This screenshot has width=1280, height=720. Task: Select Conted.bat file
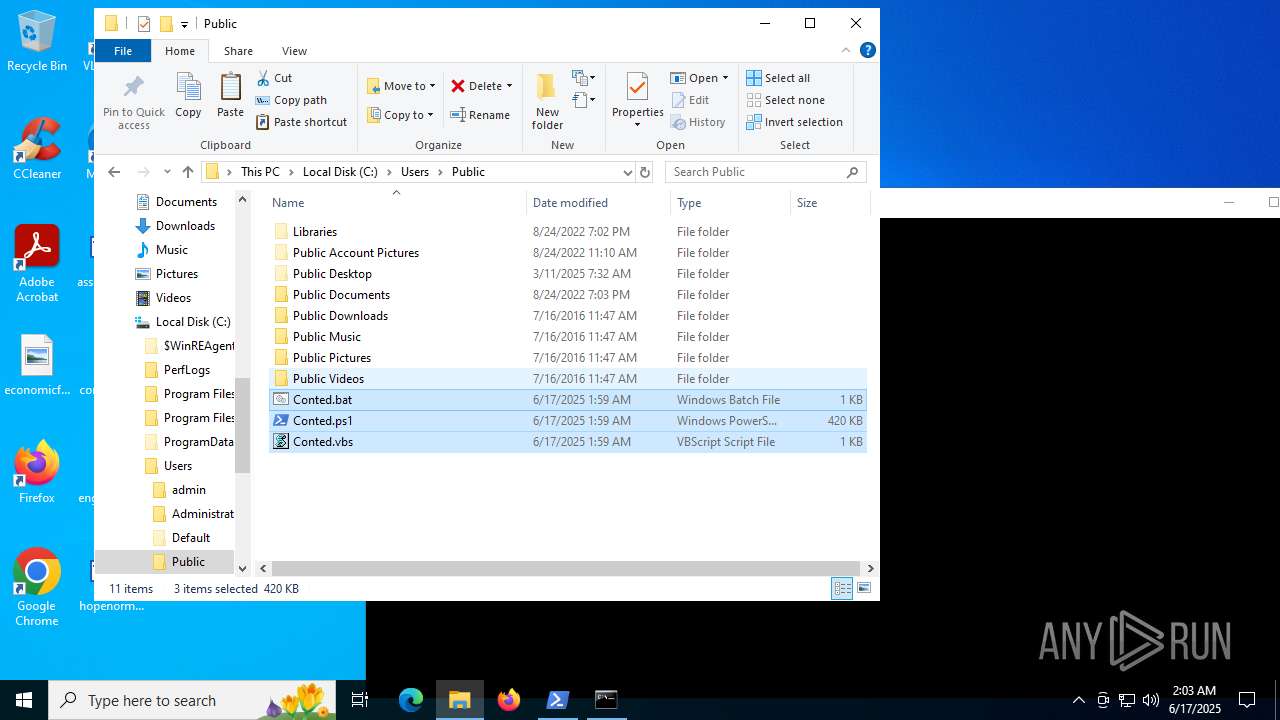click(567, 400)
